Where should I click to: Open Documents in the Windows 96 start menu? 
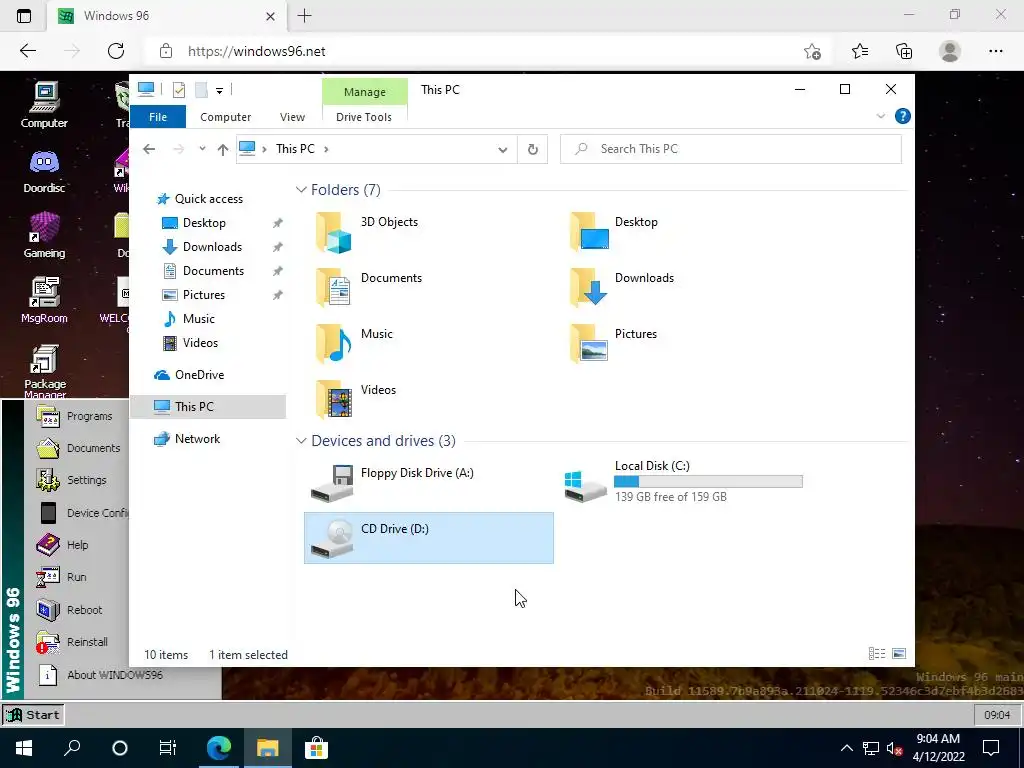click(76, 448)
